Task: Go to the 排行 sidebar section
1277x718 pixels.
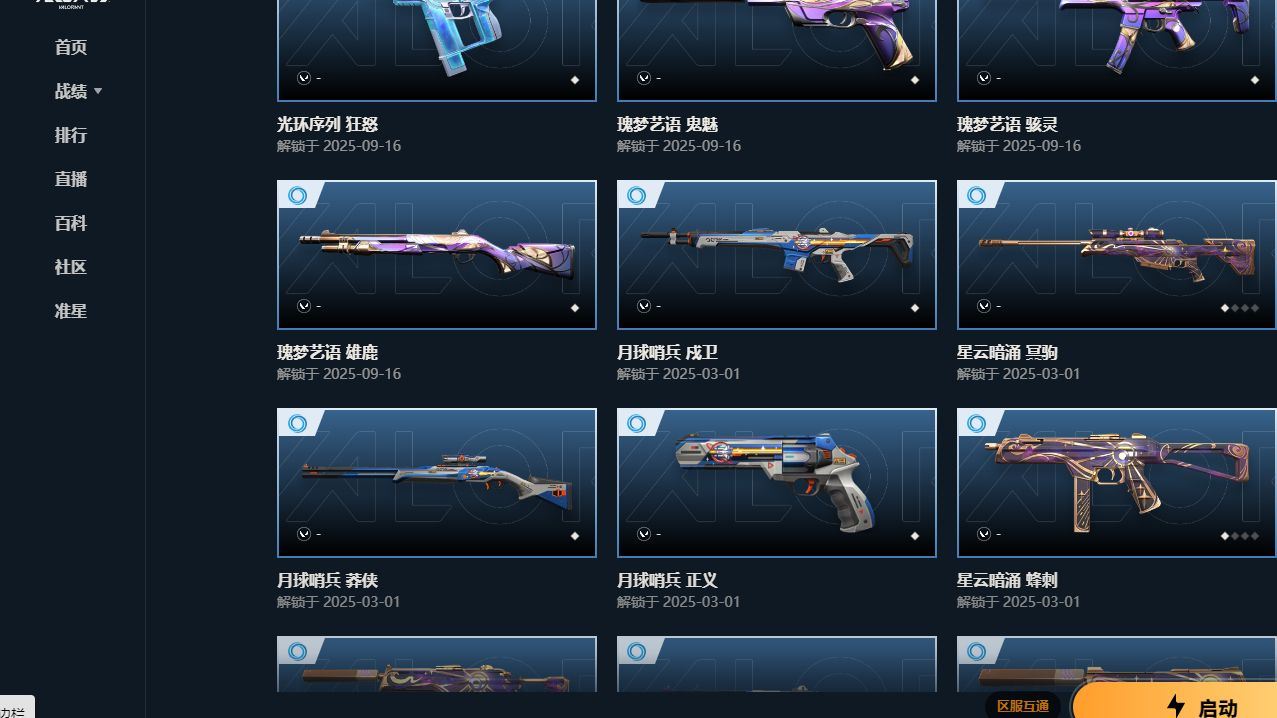Action: pos(71,135)
